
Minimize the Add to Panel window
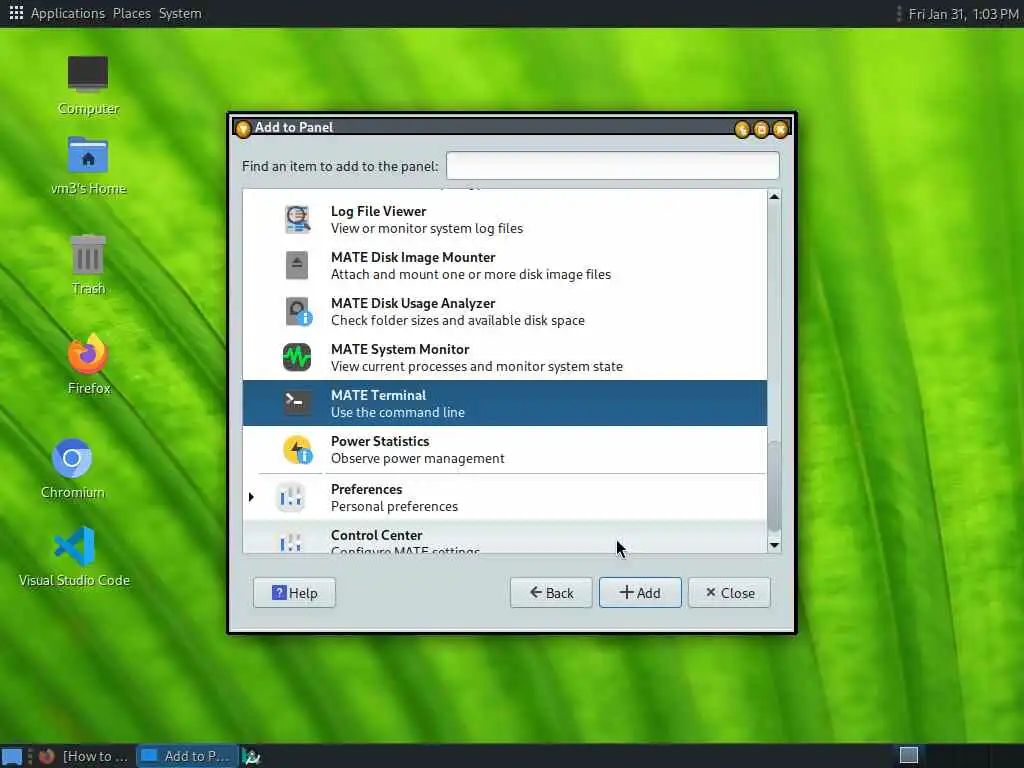click(x=742, y=129)
